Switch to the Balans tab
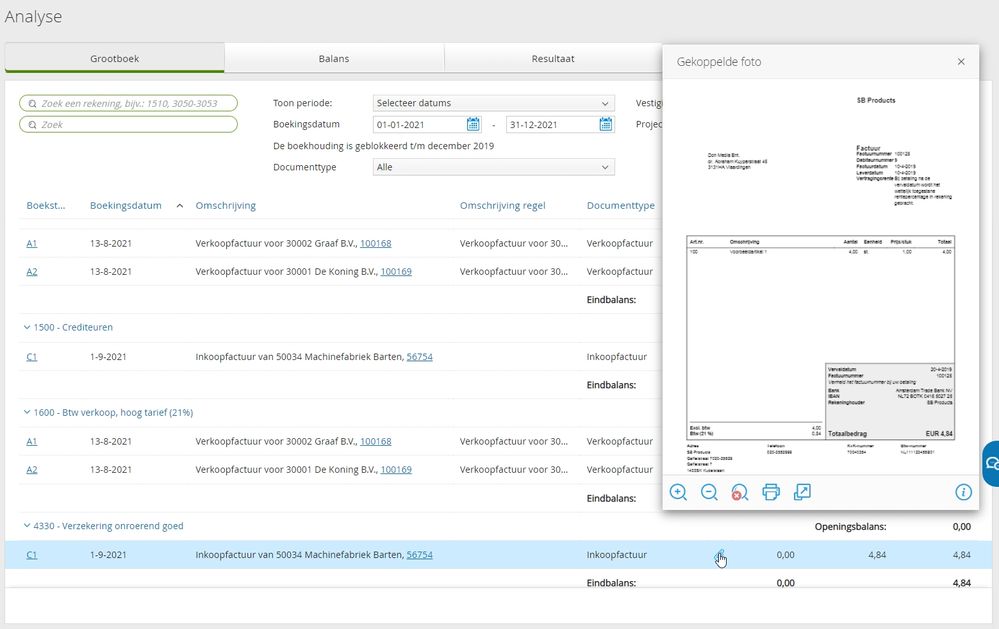The height and width of the screenshot is (629, 999). click(x=334, y=58)
